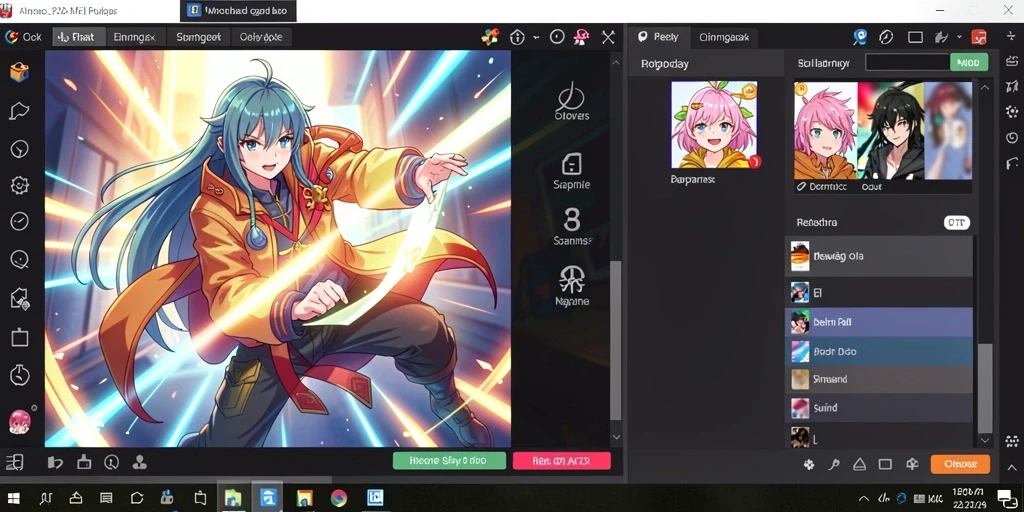1024x512 pixels.
Task: Click the crossed tools icon in top toolbar
Action: (608, 37)
